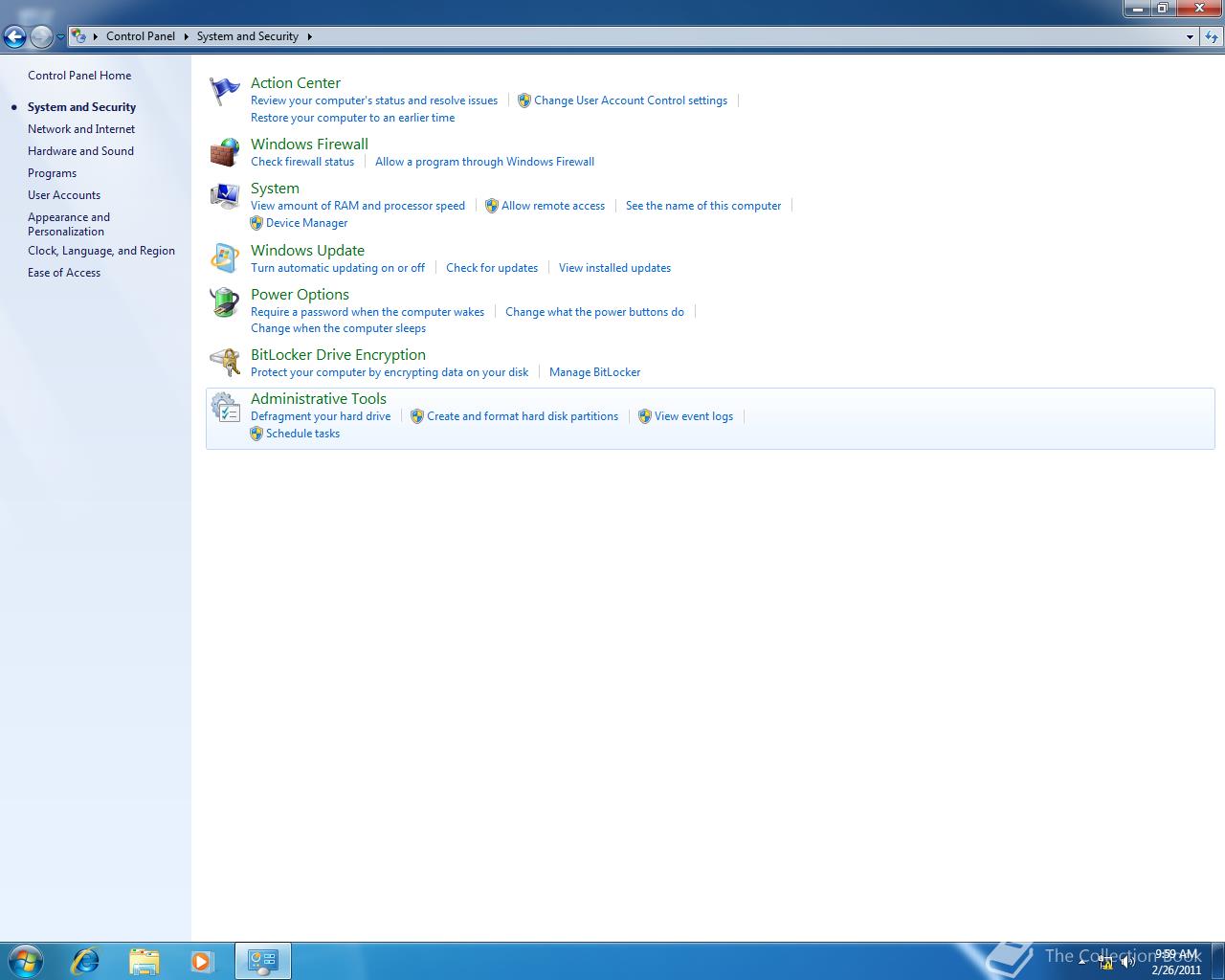This screenshot has width=1225, height=980.
Task: Click Defragment your hard drive
Action: pyautogui.click(x=321, y=416)
